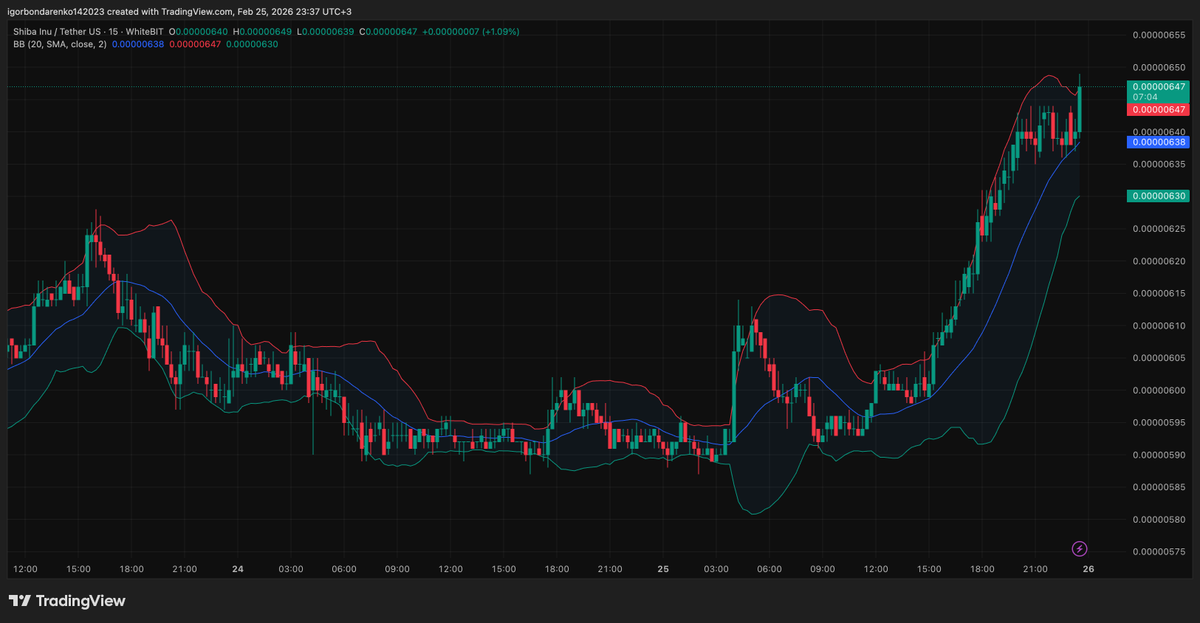Click the purple lightning bolt icon on the chart
This screenshot has width=1200, height=623.
click(1080, 550)
